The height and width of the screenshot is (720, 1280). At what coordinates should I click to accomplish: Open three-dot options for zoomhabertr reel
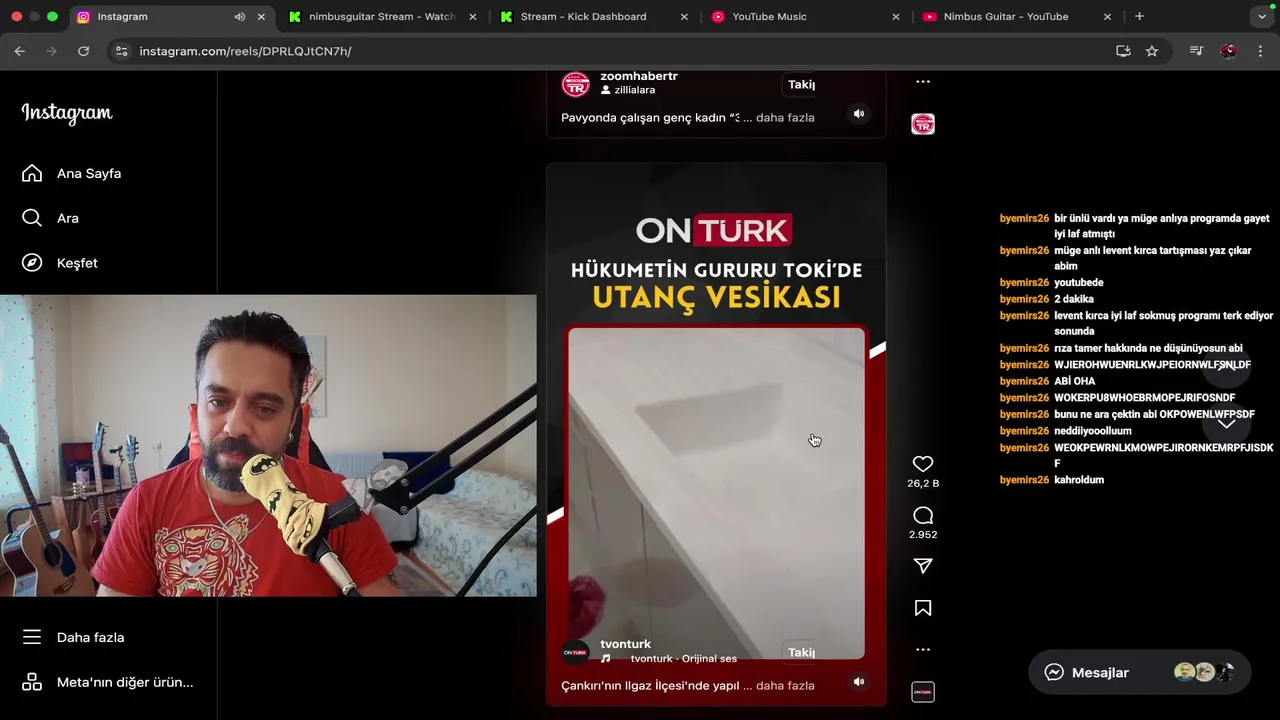(x=923, y=82)
